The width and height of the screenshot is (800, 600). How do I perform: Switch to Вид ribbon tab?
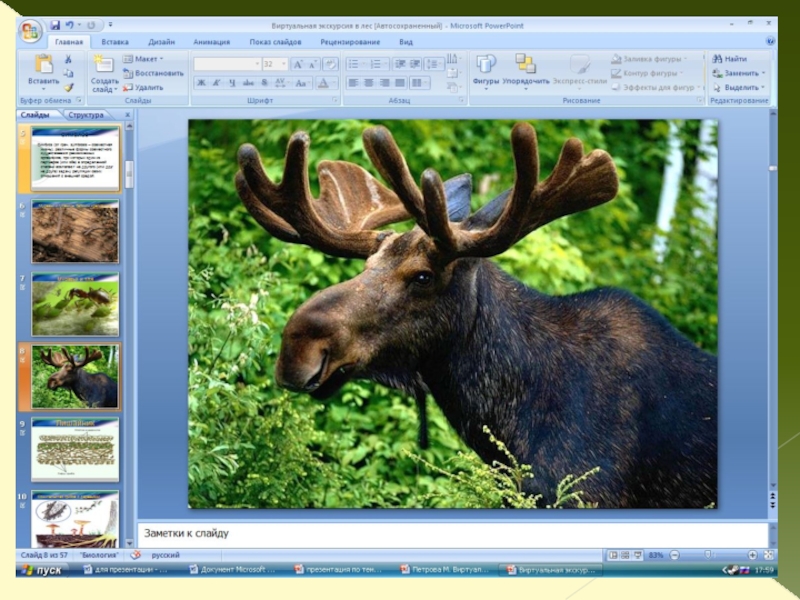406,42
